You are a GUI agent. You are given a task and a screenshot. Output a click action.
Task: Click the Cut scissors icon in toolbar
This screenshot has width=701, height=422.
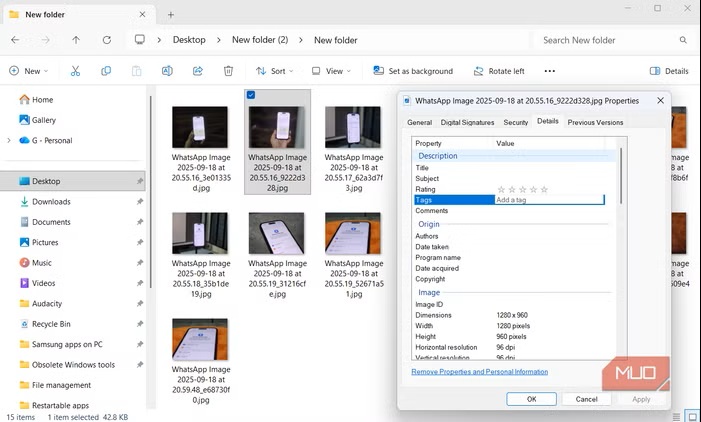[x=75, y=71]
